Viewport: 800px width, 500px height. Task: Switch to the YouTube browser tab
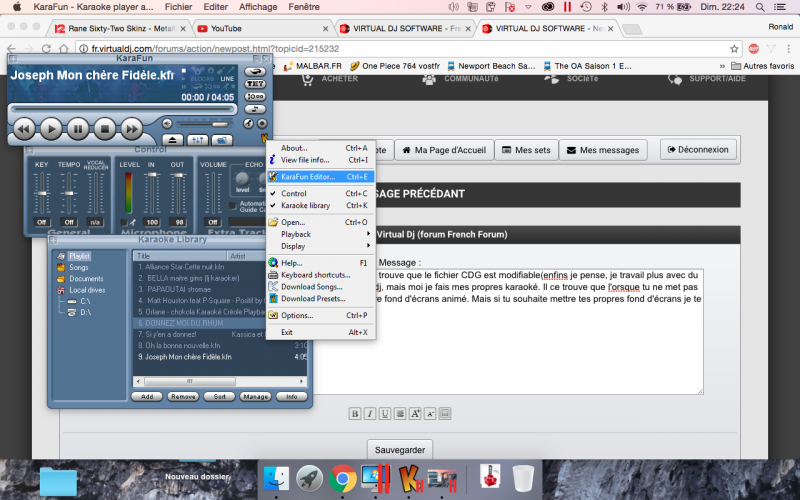point(263,29)
